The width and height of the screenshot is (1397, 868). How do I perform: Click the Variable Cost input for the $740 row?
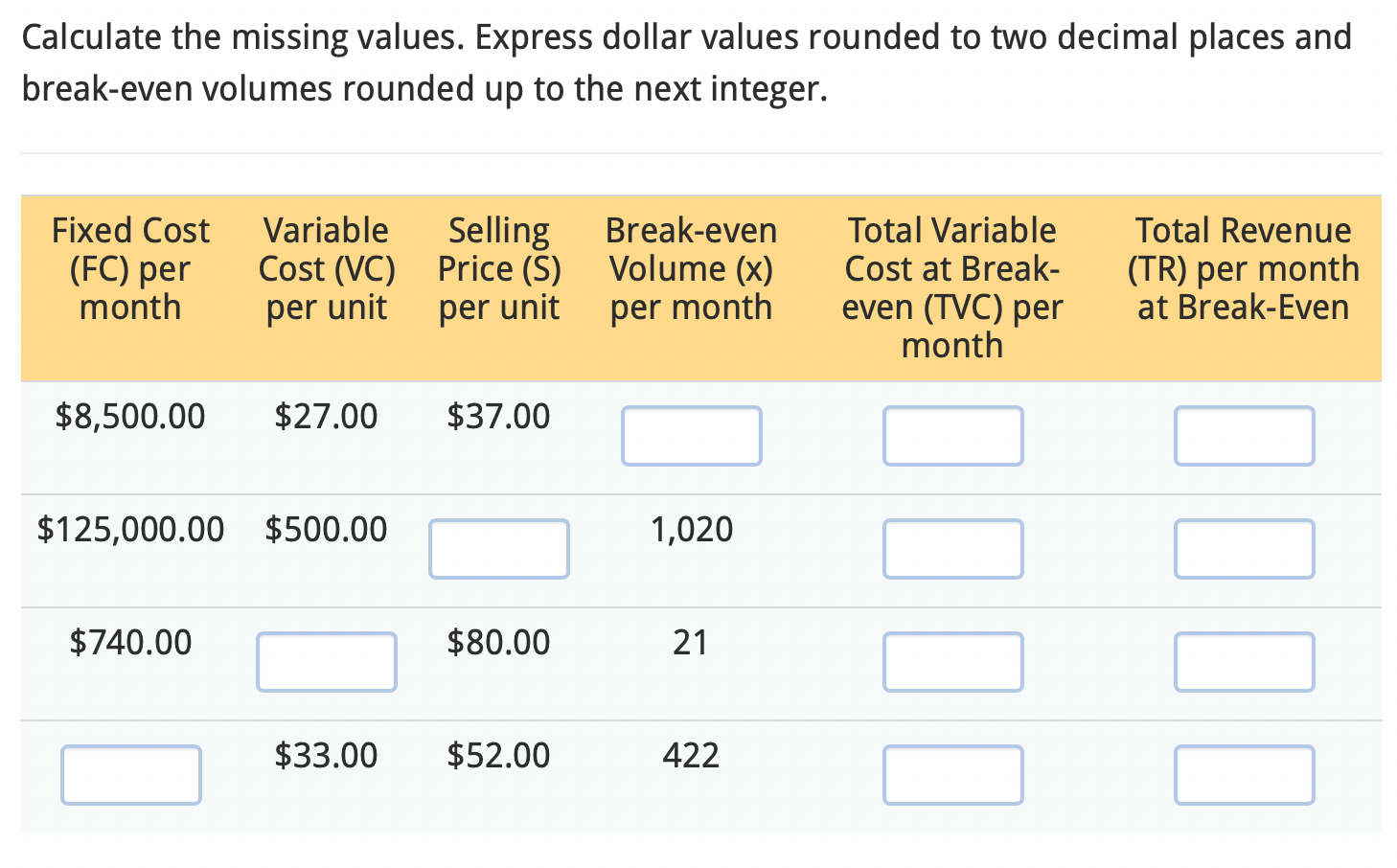click(x=326, y=661)
